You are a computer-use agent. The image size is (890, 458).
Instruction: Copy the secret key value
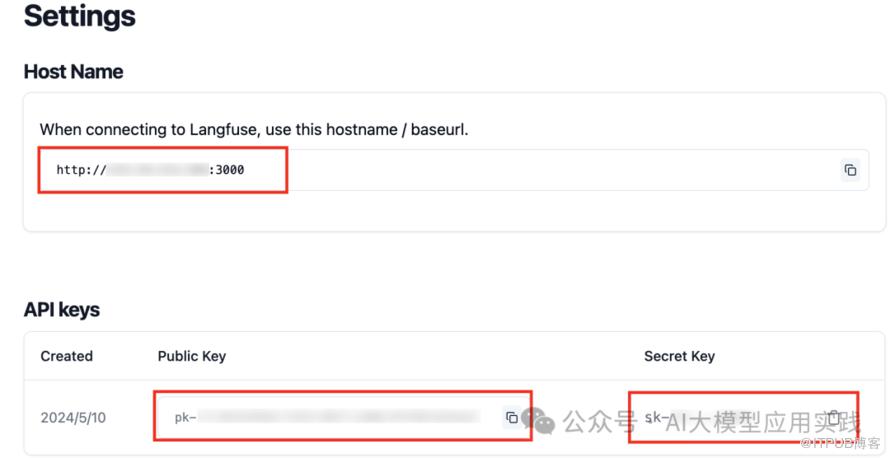833,417
